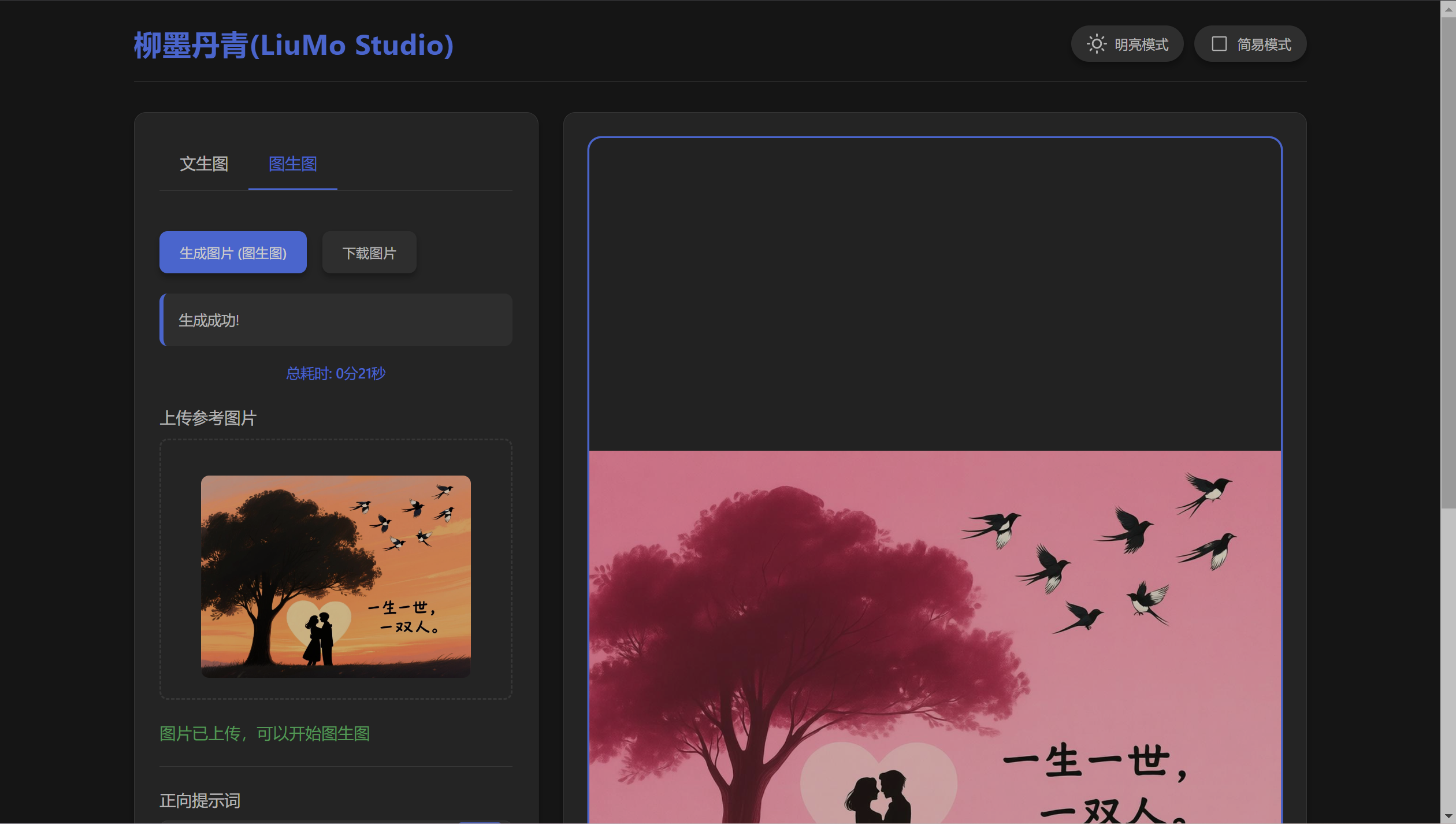Switch to 明亮模式 via its label
Screen dimensions: 1456x824
(1141, 44)
